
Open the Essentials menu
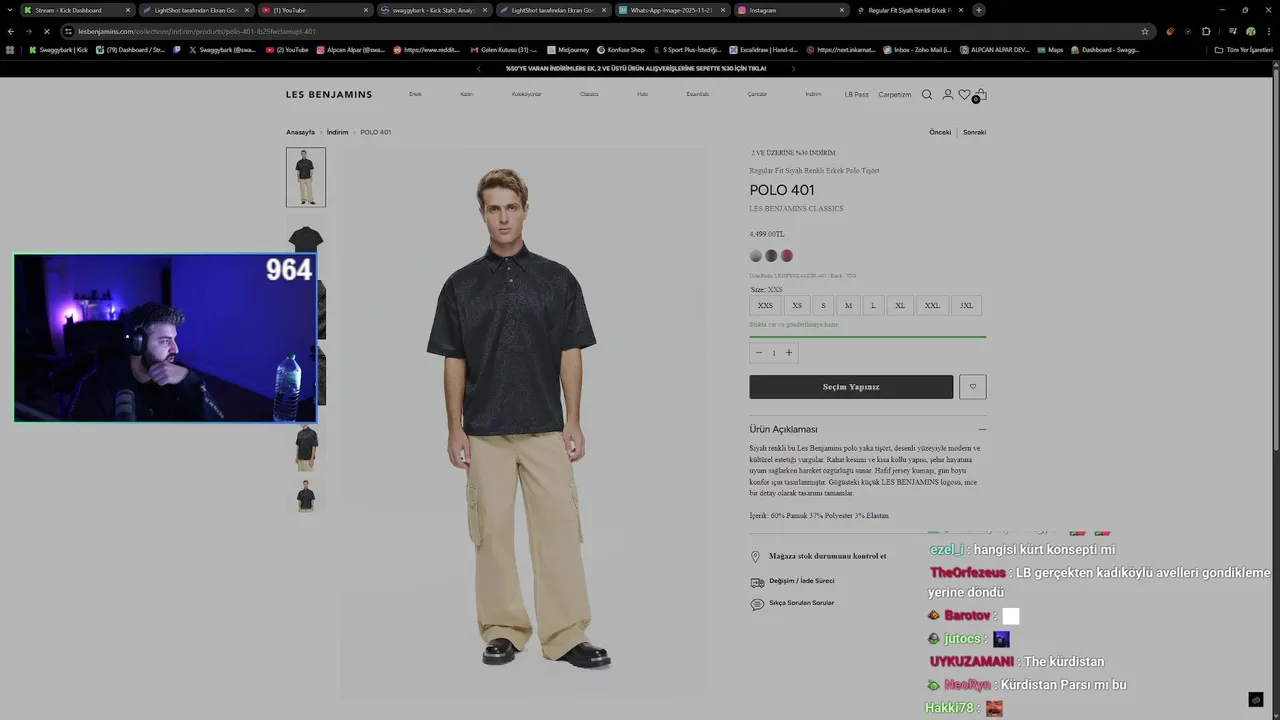coord(697,95)
